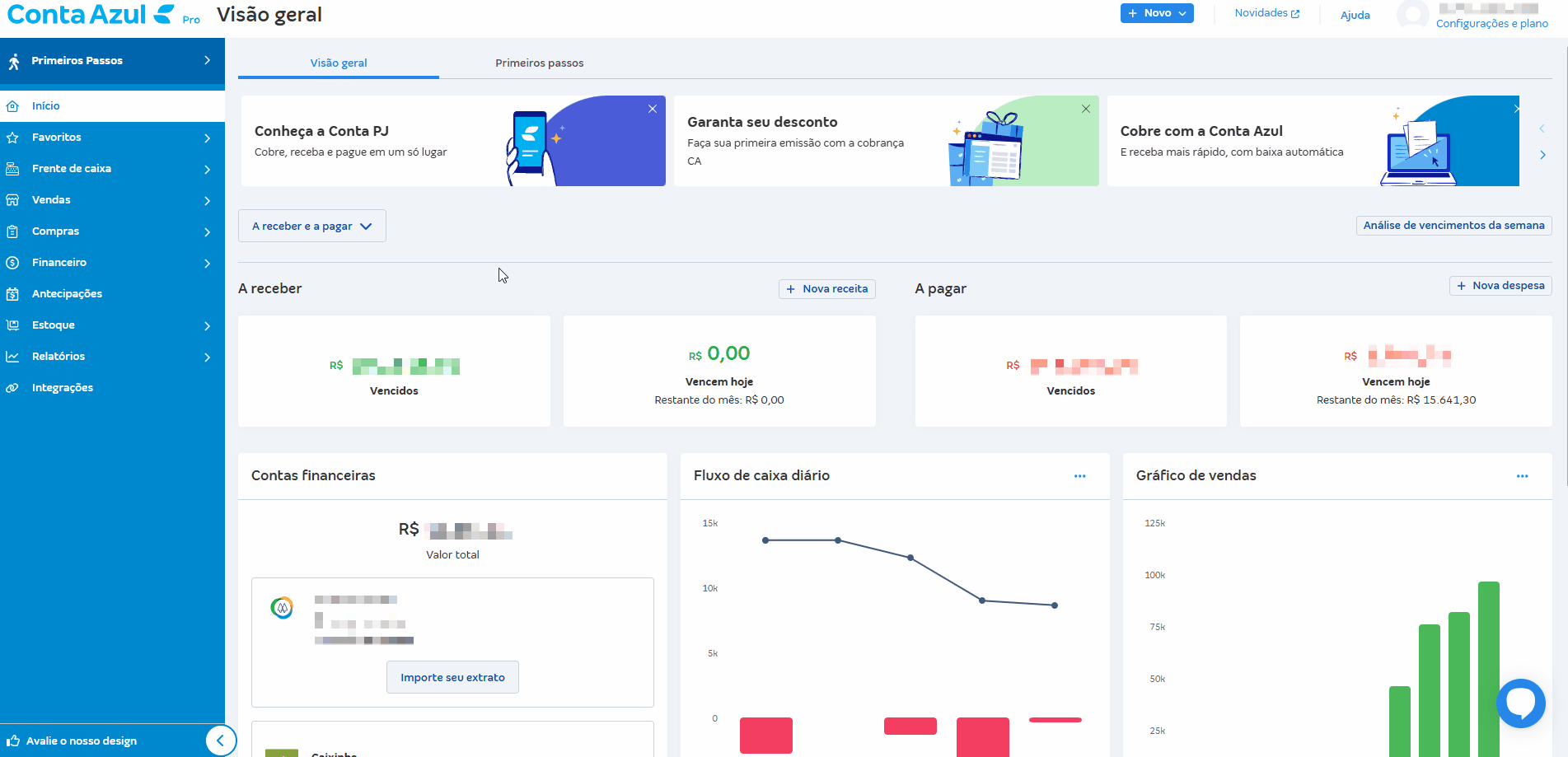
Task: Expand the Financeiro submenu
Action: [207, 264]
